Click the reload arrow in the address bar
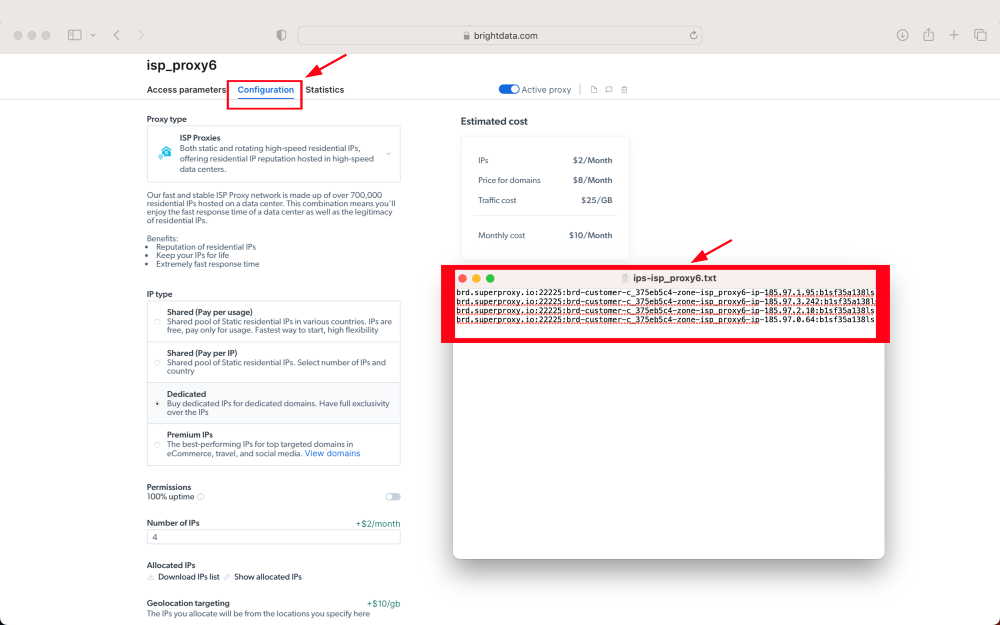Image resolution: width=1000 pixels, height=625 pixels. [x=693, y=35]
